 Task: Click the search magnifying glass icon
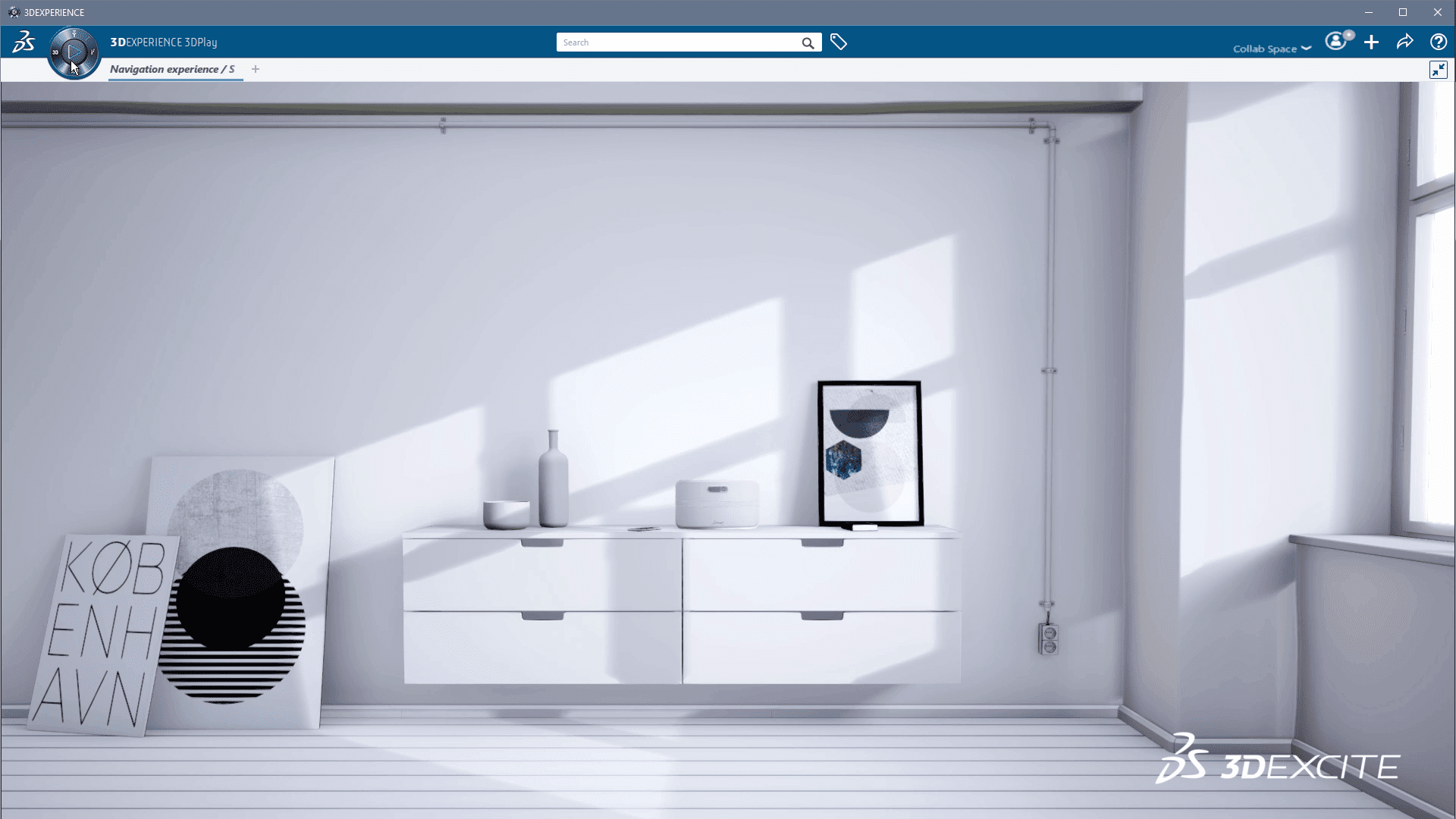click(x=808, y=42)
